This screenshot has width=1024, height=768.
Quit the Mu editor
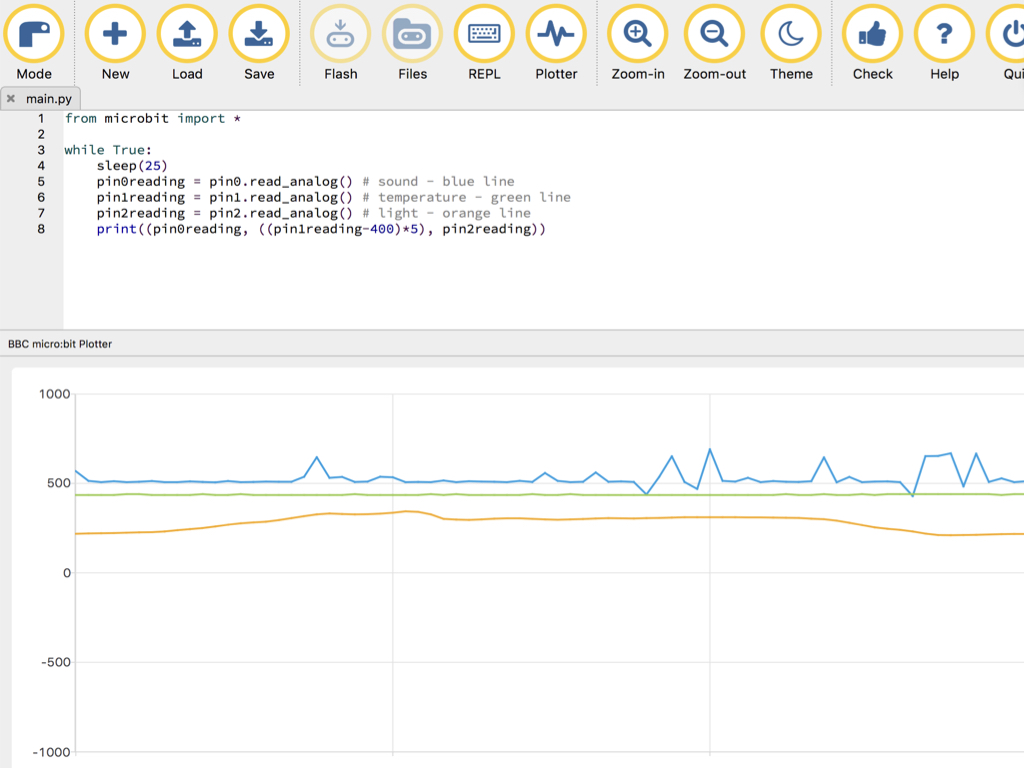(1006, 43)
